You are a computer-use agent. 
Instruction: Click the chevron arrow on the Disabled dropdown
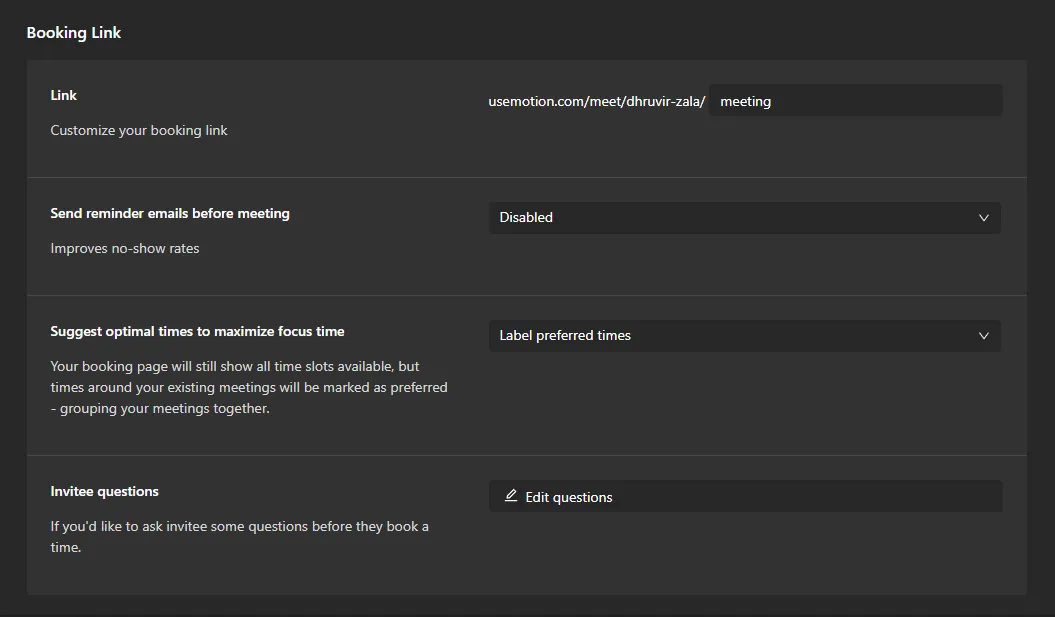point(984,218)
